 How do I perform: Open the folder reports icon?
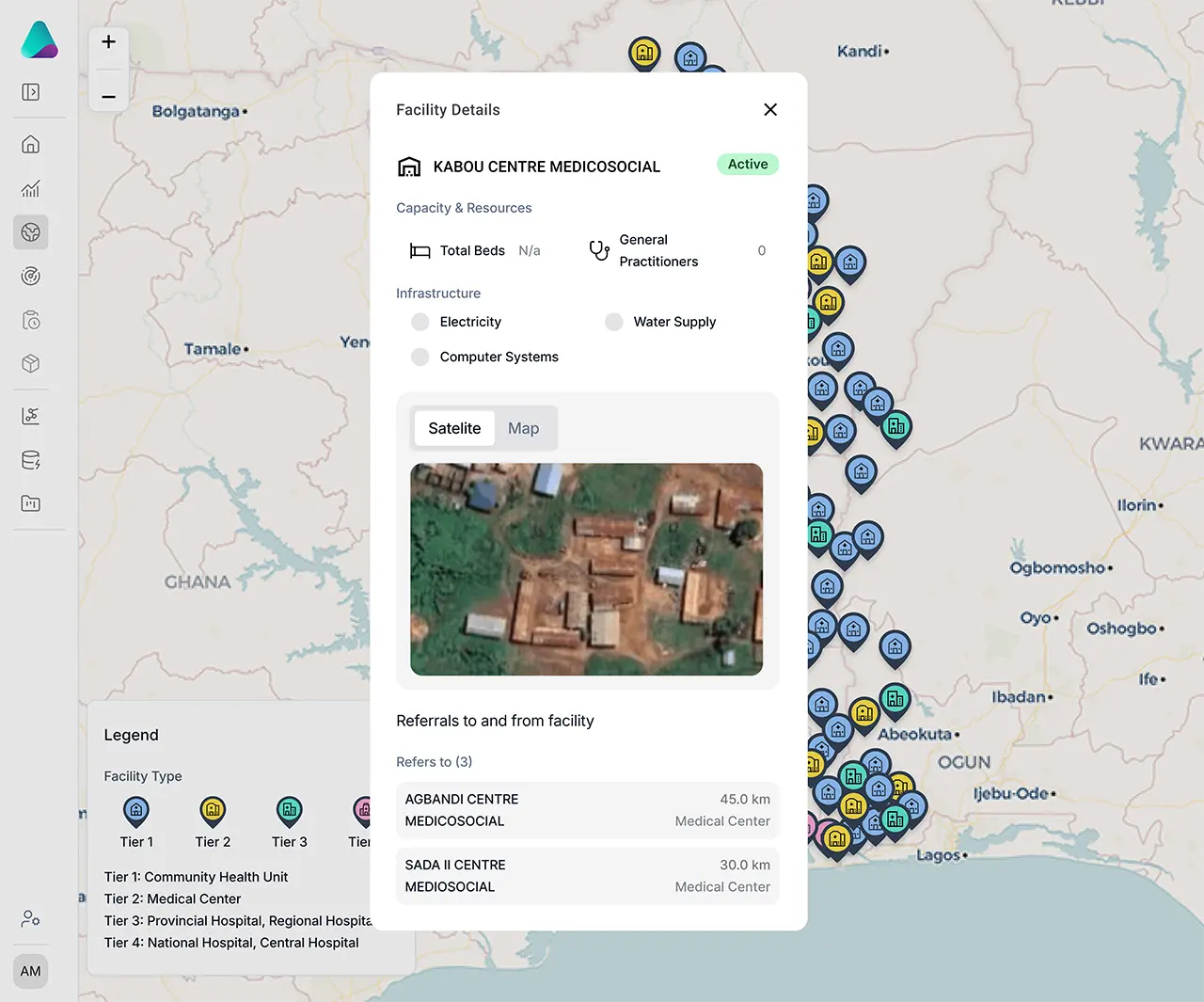pos(31,503)
